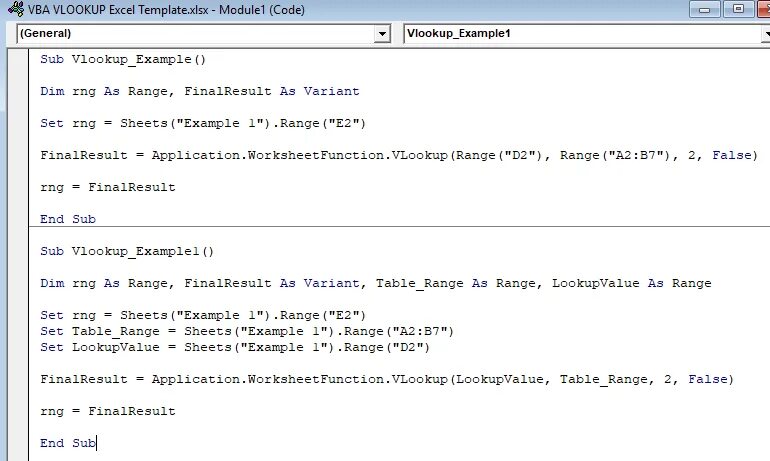The height and width of the screenshot is (461, 770).
Task: Expand the (General) object dropdown arrow
Action: point(382,34)
